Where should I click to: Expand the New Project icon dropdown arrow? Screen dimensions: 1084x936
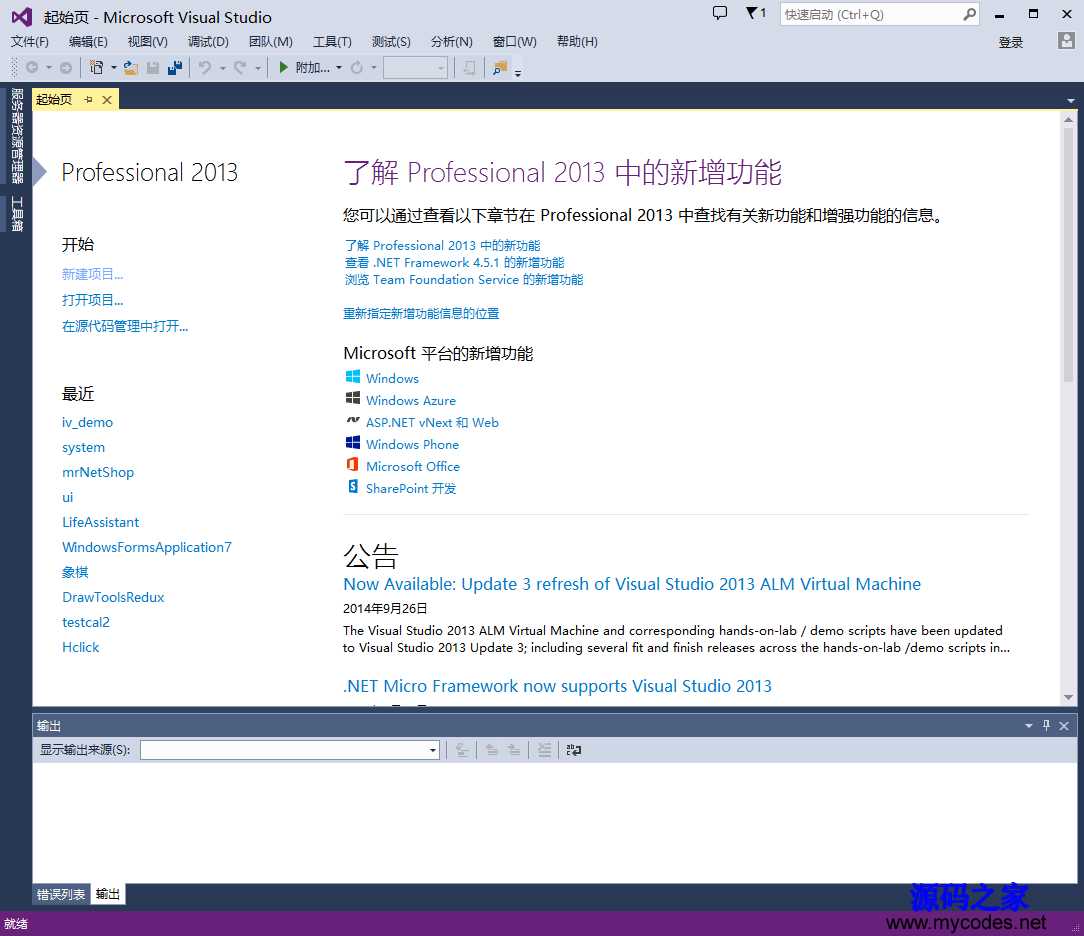(113, 68)
